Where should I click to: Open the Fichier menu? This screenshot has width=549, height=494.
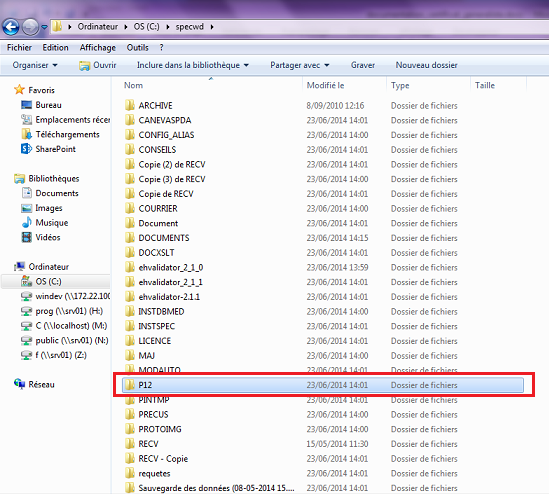[19, 48]
